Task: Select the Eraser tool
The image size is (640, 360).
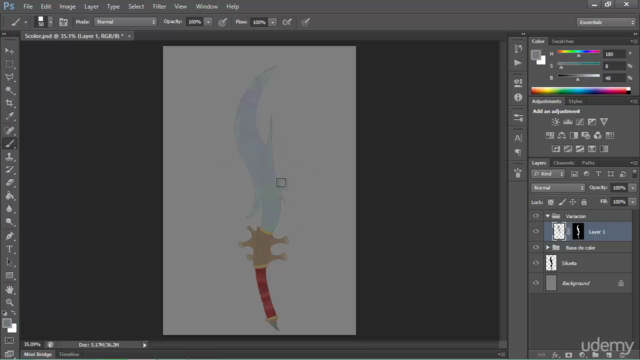Action: pyautogui.click(x=9, y=183)
